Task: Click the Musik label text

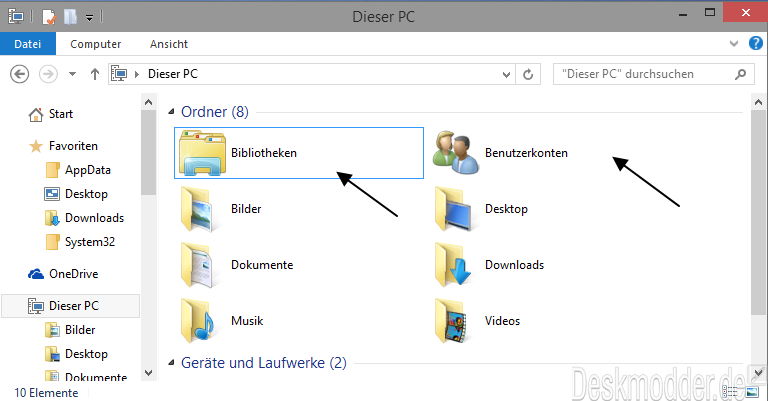Action: (247, 321)
